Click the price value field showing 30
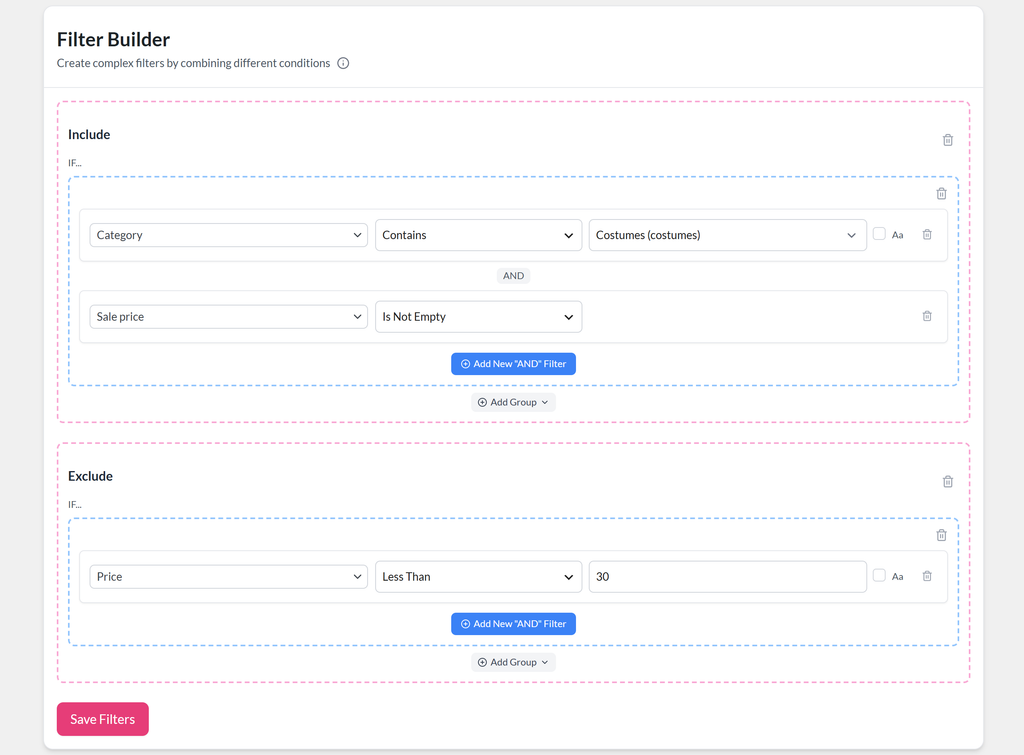Image resolution: width=1024 pixels, height=755 pixels. (x=728, y=577)
